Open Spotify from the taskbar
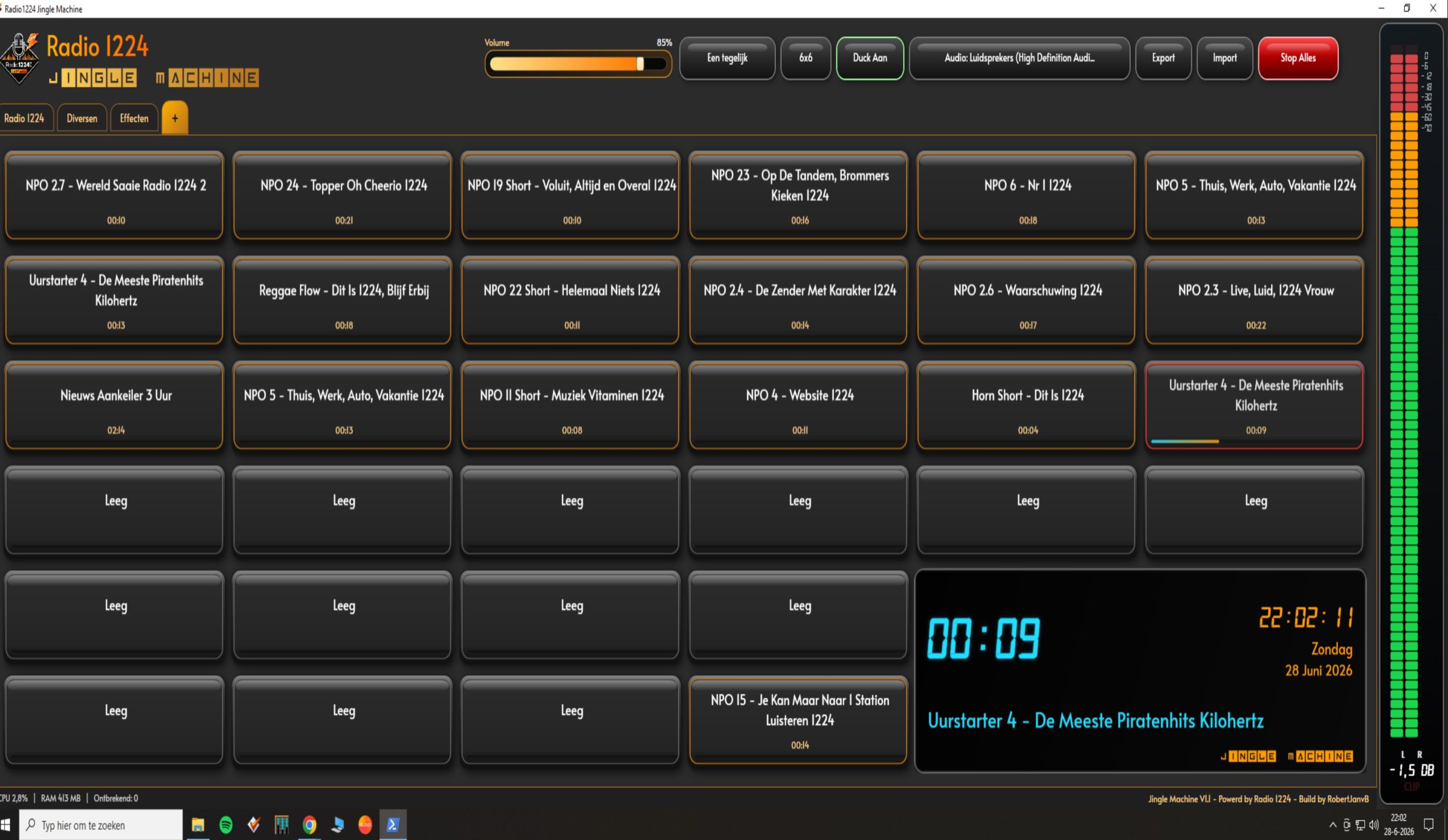 226,825
